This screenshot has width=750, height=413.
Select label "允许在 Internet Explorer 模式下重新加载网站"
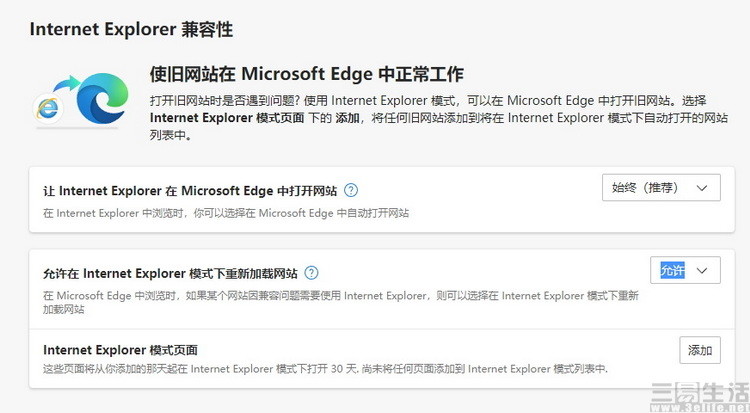pyautogui.click(x=170, y=272)
